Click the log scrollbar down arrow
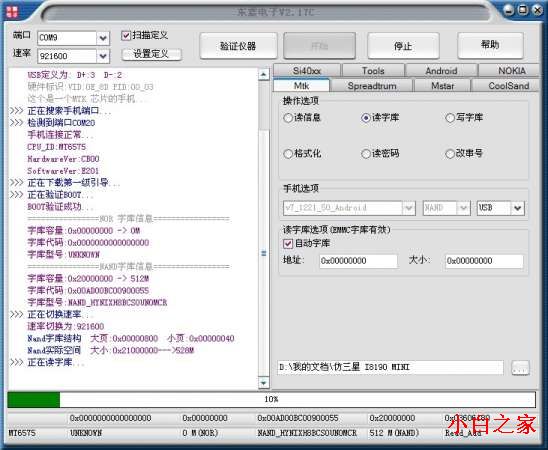Screen dimensions: 548x450 click(264, 383)
